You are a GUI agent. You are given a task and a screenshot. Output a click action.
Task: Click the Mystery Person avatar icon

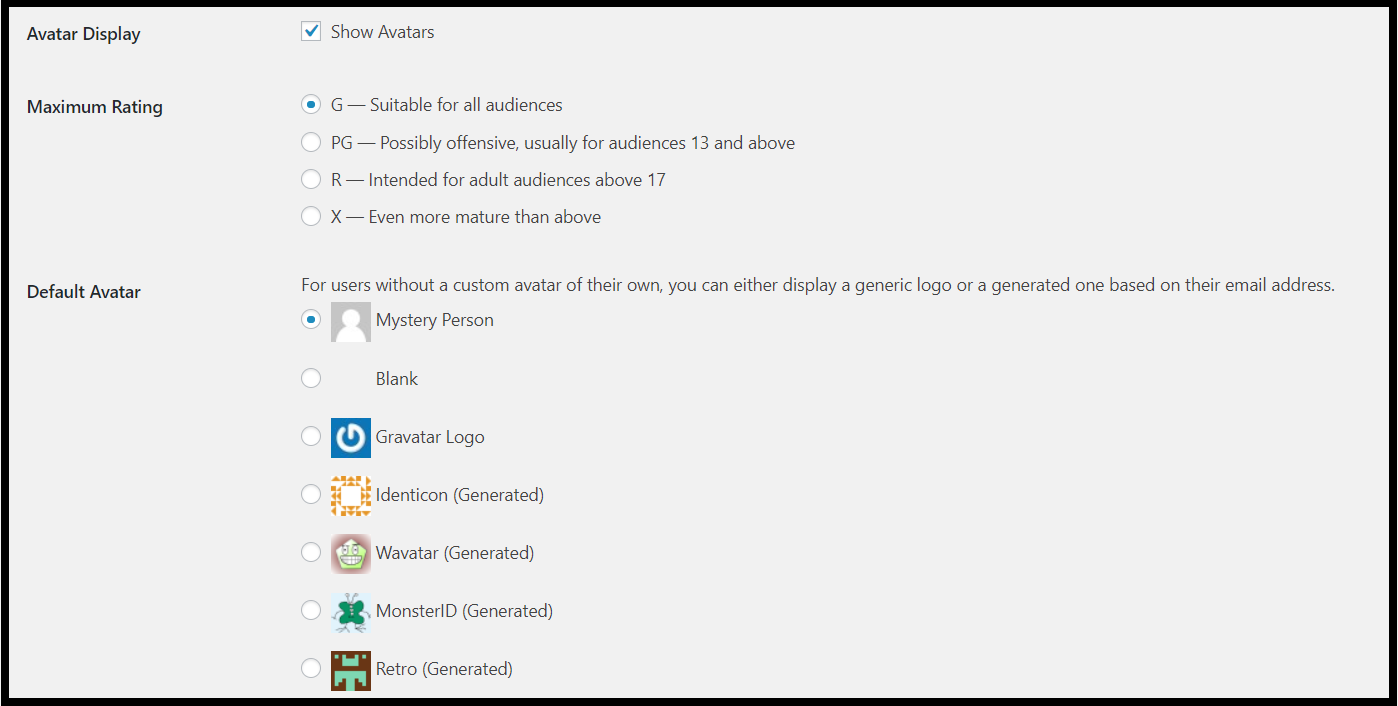pyautogui.click(x=350, y=320)
